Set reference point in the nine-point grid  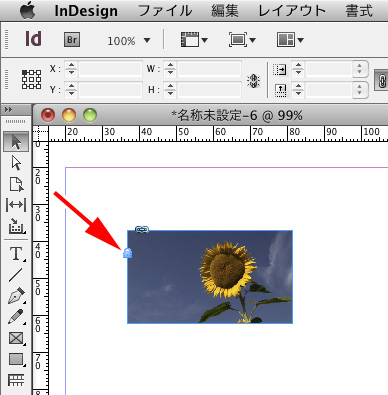coord(32,80)
